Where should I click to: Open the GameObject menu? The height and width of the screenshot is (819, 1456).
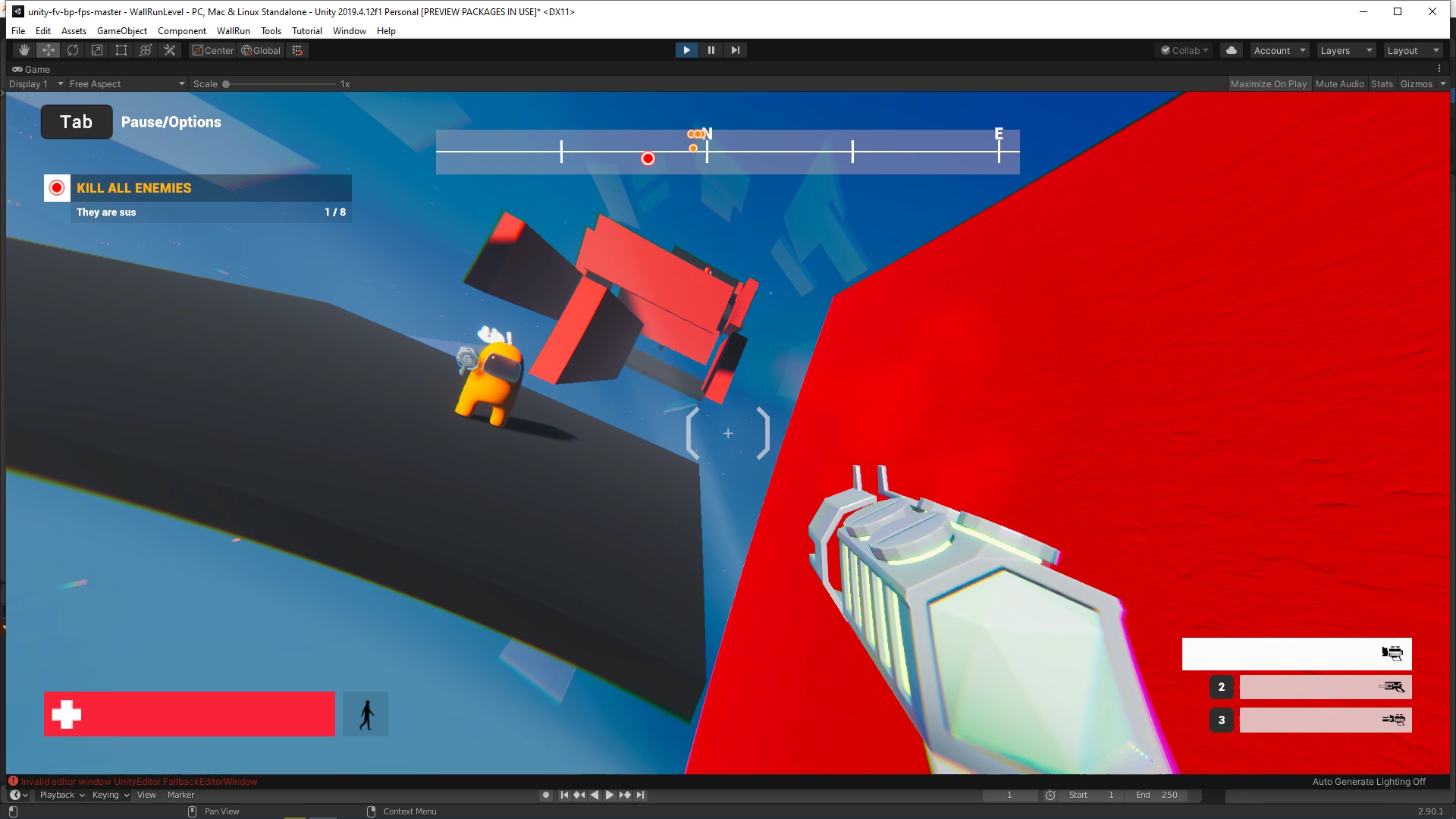pyautogui.click(x=122, y=31)
